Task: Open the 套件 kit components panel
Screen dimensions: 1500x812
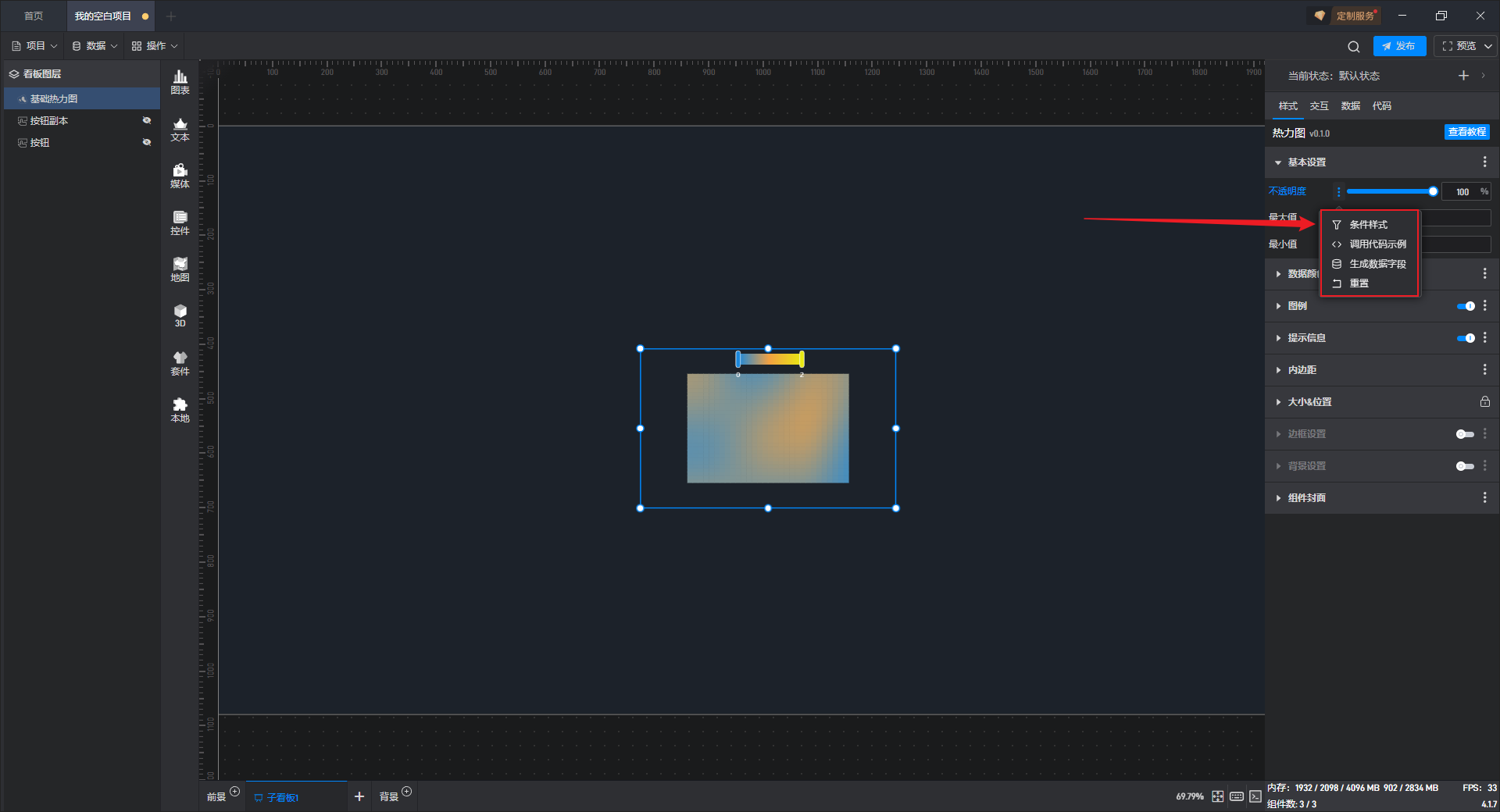Action: click(180, 363)
